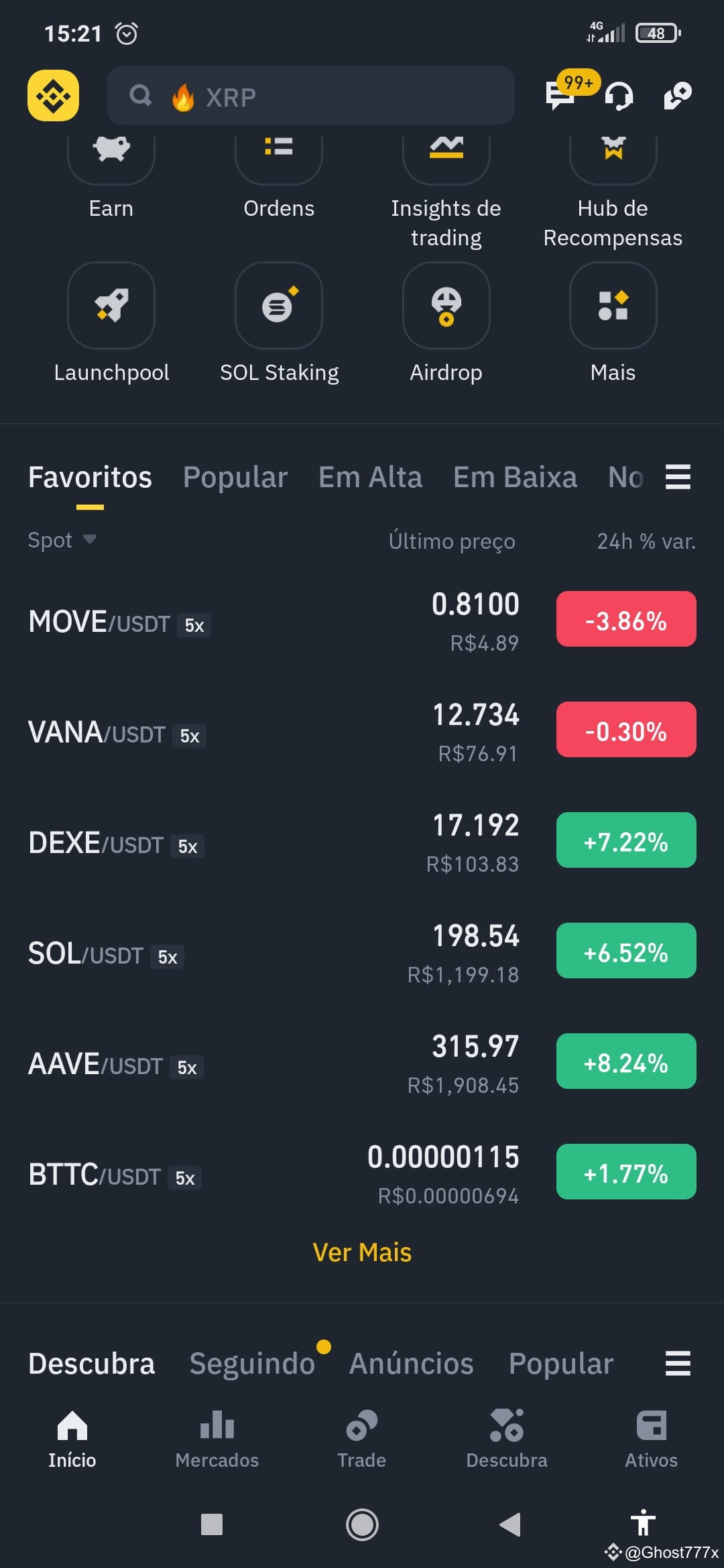
Task: Open customer support headset icon
Action: coord(619,96)
